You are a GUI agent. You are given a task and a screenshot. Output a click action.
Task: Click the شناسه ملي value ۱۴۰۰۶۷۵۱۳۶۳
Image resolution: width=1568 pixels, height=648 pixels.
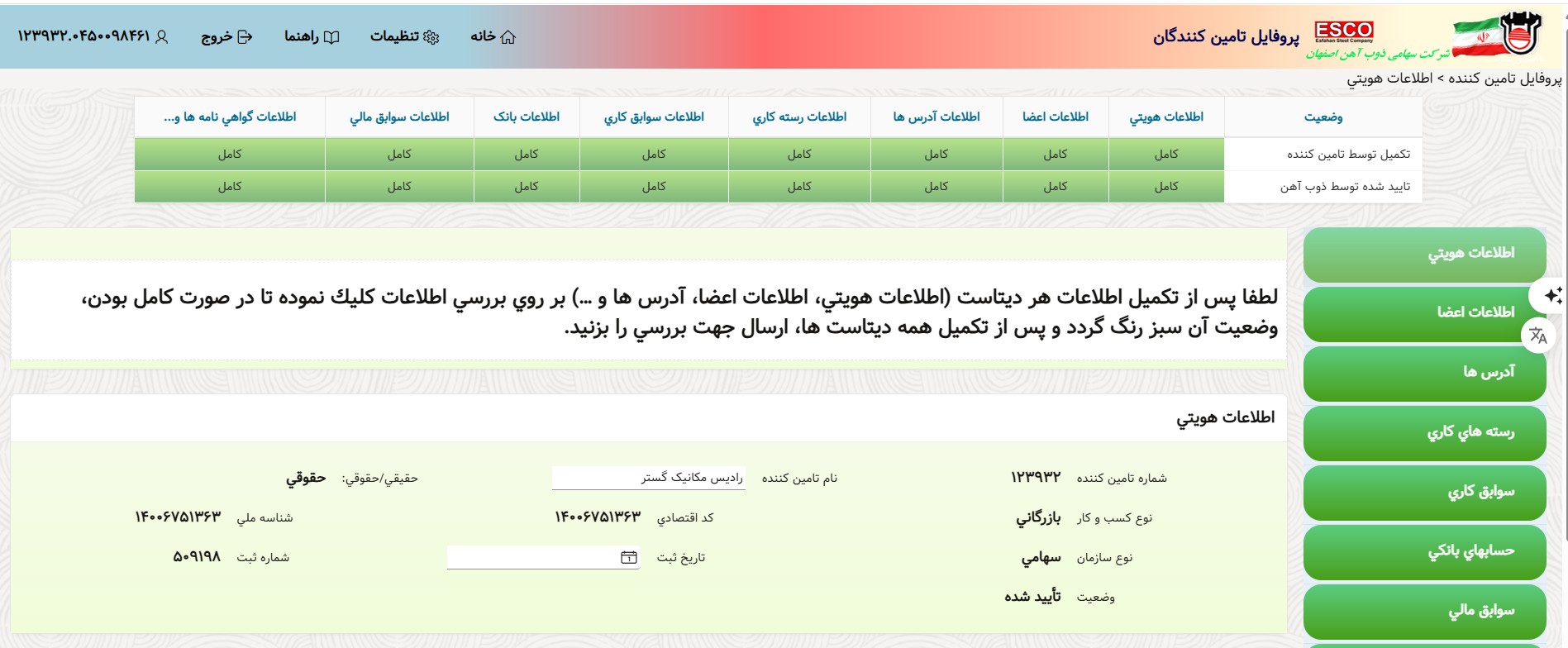pyautogui.click(x=178, y=517)
